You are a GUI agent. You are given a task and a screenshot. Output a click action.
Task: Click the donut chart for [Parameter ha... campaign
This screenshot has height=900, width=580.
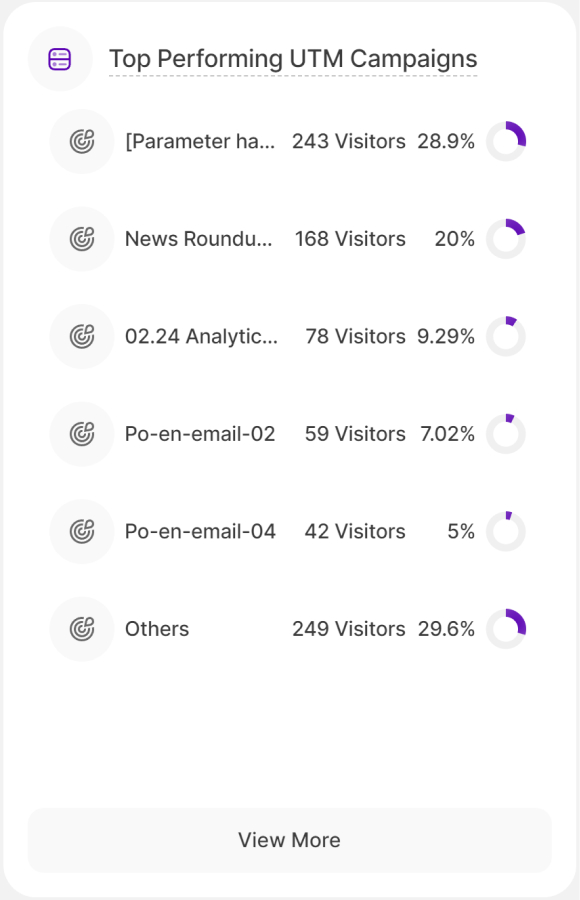[x=506, y=141]
